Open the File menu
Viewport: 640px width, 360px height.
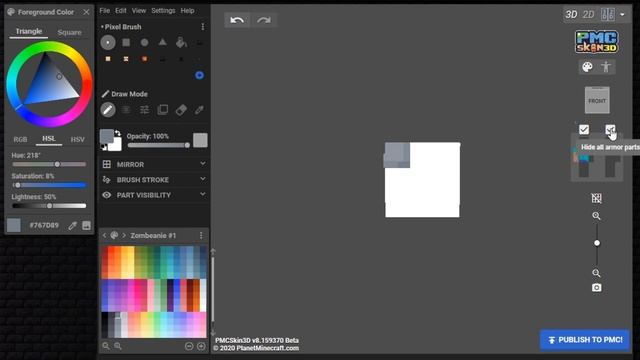[104, 11]
